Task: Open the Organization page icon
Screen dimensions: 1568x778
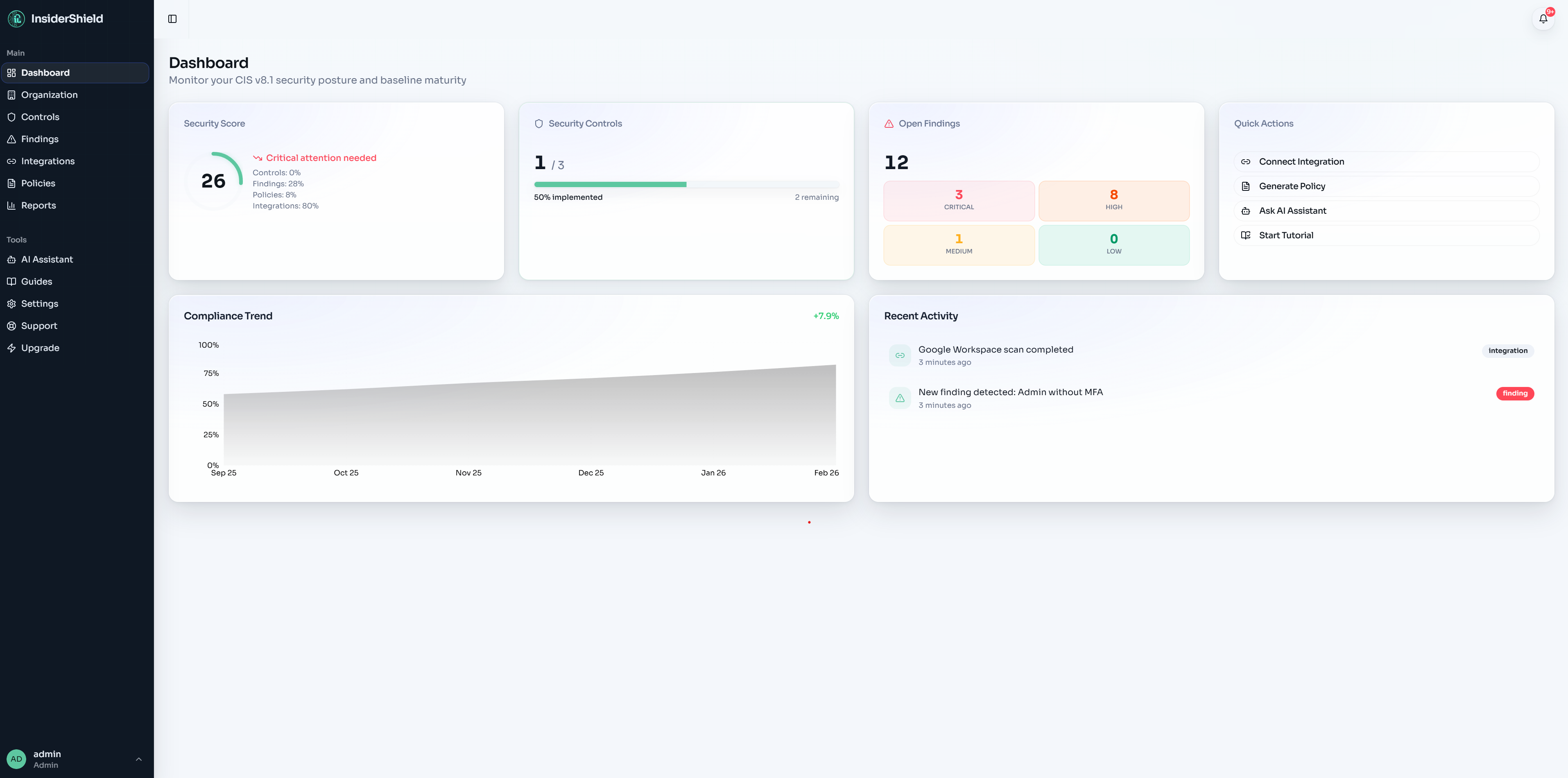Action: click(11, 95)
